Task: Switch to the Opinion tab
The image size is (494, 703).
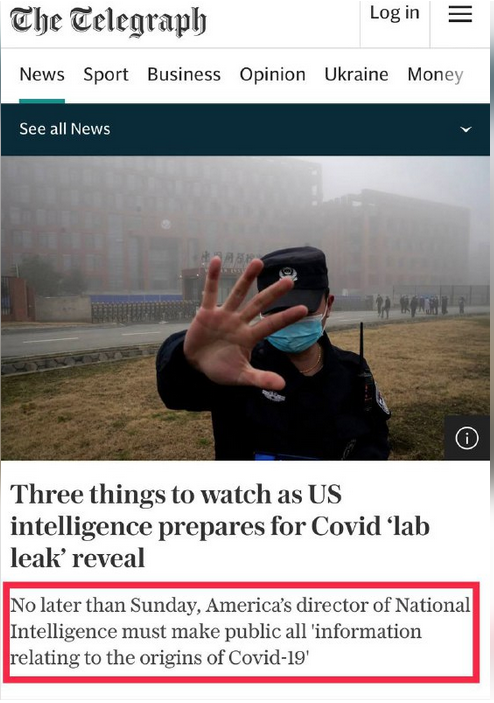Action: click(273, 74)
